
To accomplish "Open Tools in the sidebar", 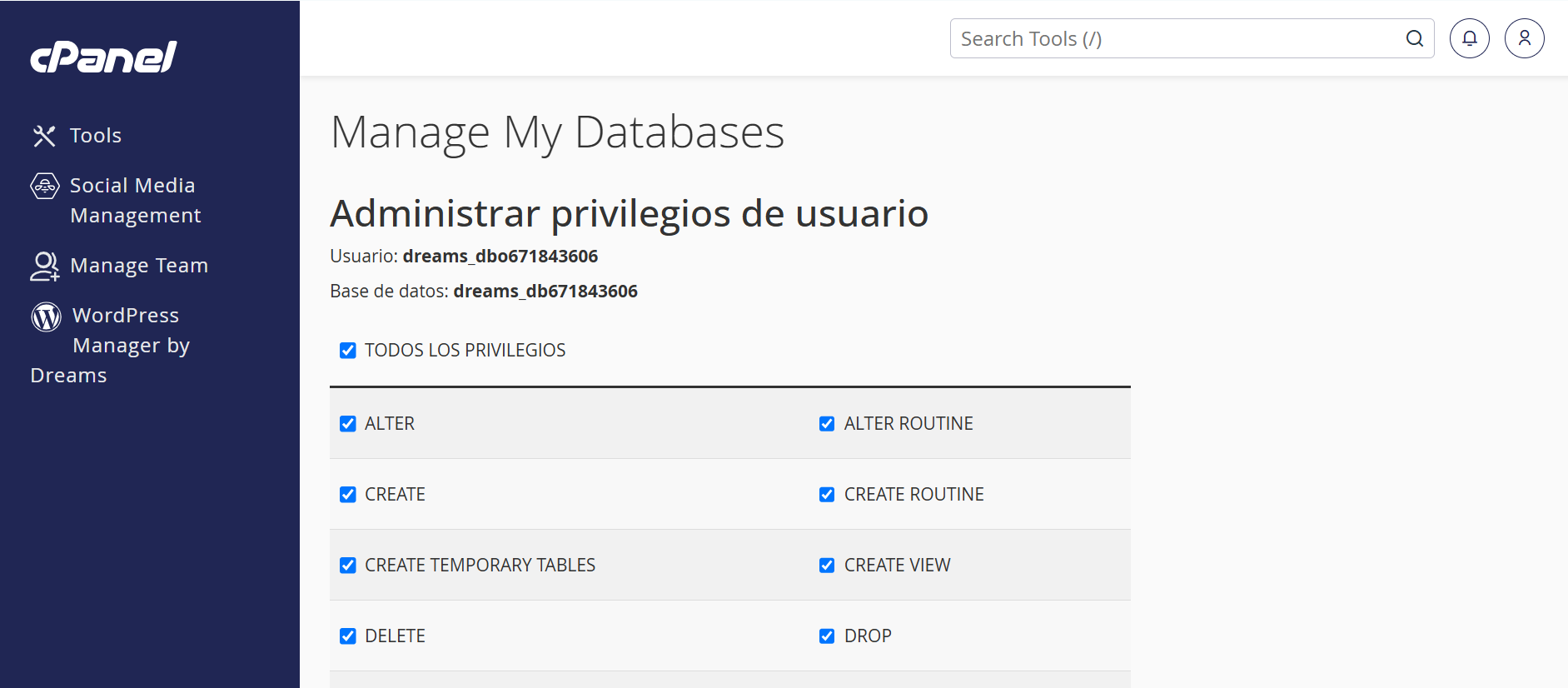I will tap(96, 136).
